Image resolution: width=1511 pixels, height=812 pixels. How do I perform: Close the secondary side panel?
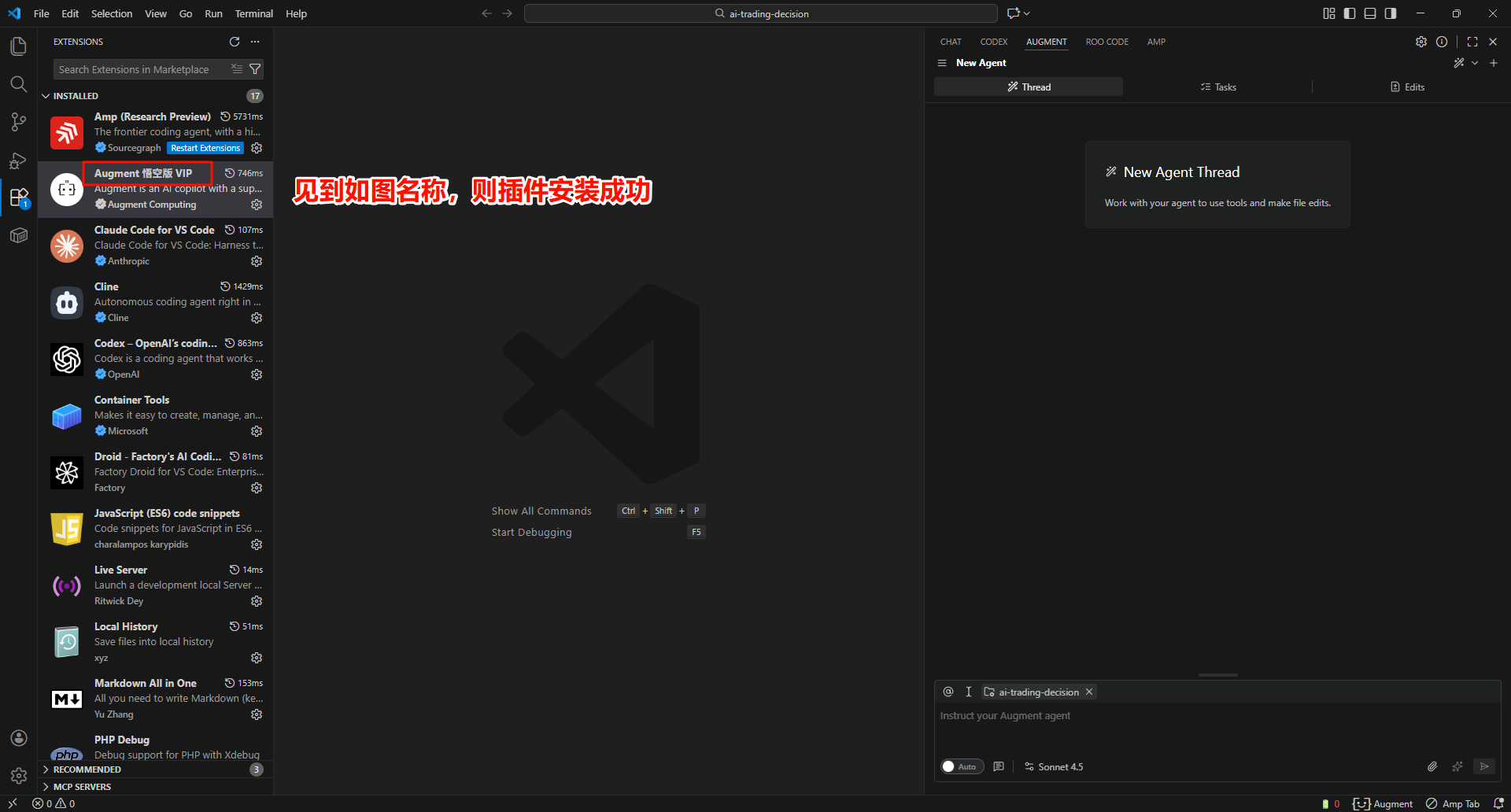[x=1493, y=42]
